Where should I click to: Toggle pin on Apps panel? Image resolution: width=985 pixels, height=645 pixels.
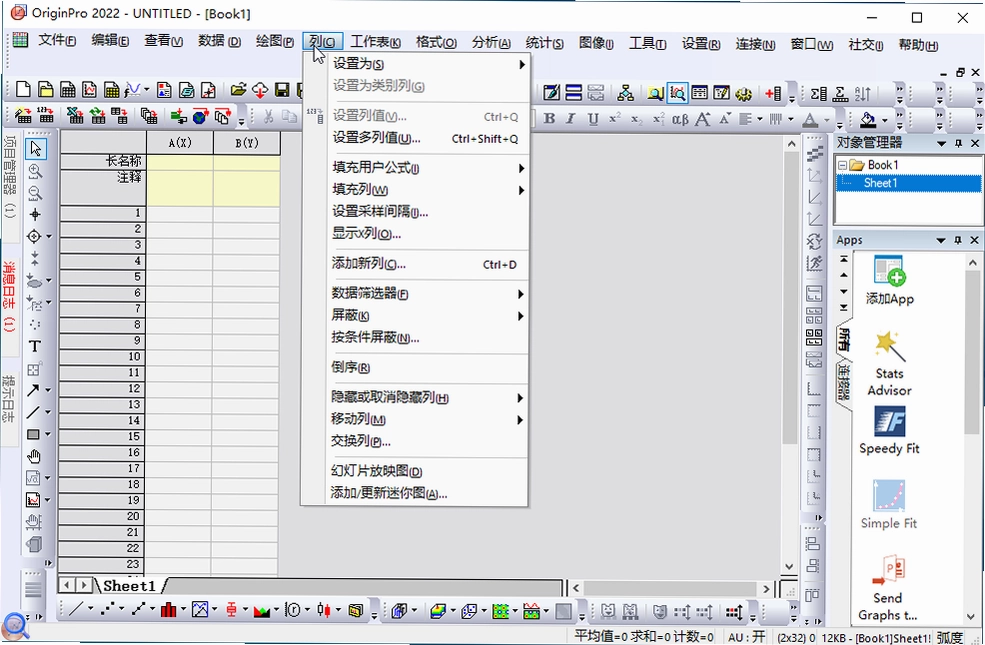(x=958, y=240)
